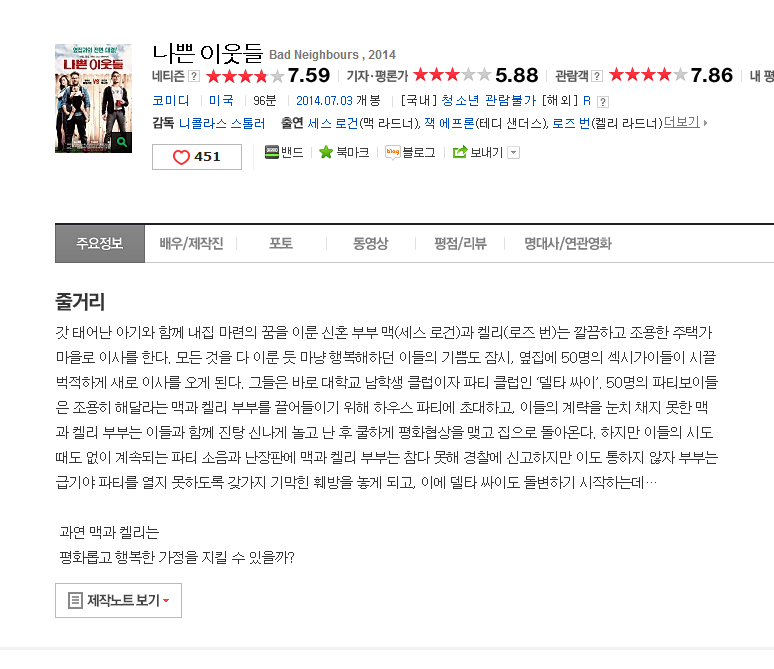Open the 나쁜 이웃들 movie poster thumbnail
Image resolution: width=774 pixels, height=669 pixels.
(x=93, y=98)
